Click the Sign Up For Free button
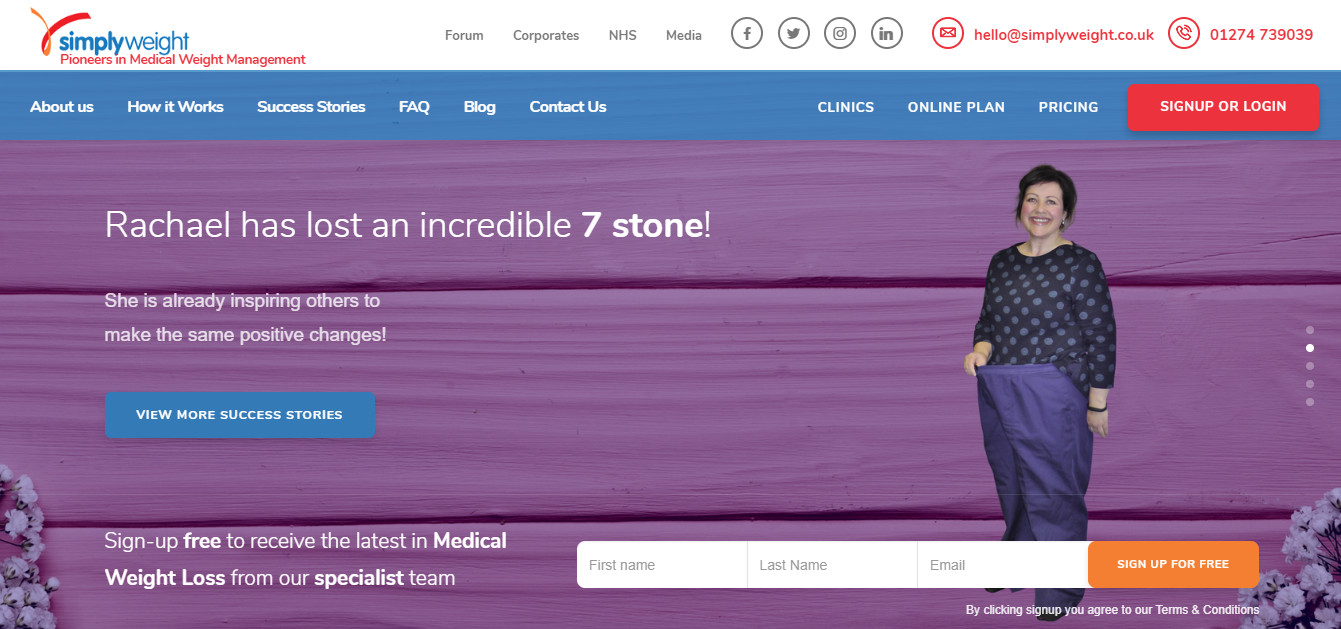 tap(1173, 564)
